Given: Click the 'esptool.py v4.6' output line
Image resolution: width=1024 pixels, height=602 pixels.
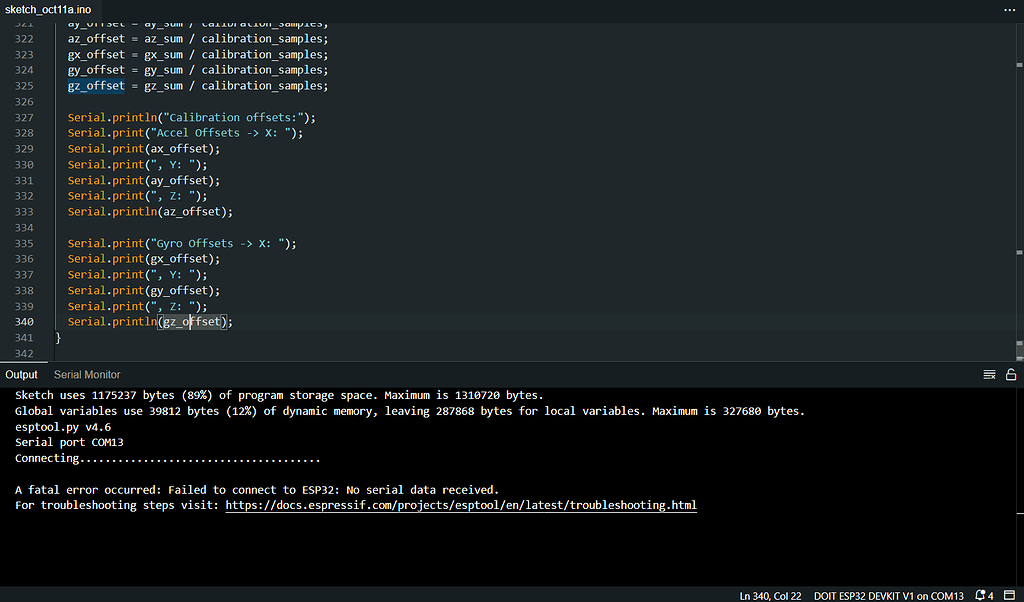Looking at the screenshot, I should 63,427.
